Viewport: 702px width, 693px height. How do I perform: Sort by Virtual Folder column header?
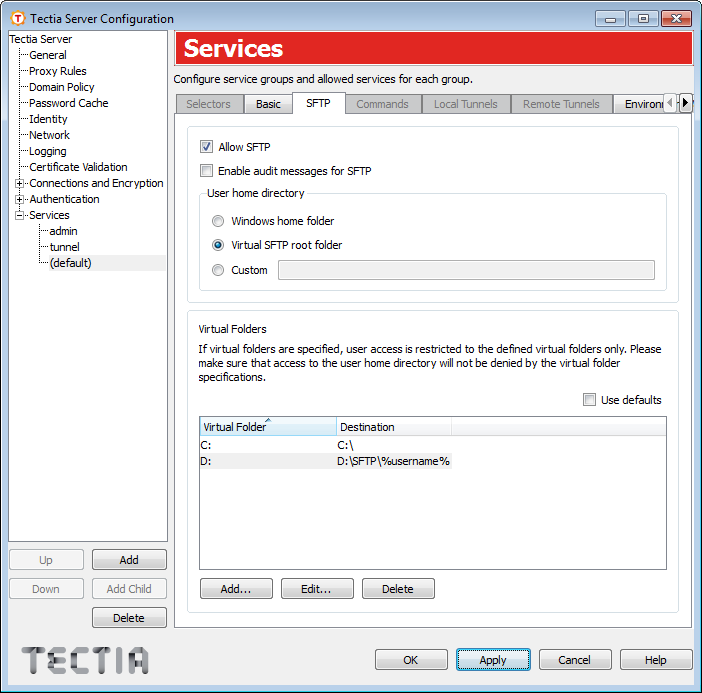[x=267, y=427]
